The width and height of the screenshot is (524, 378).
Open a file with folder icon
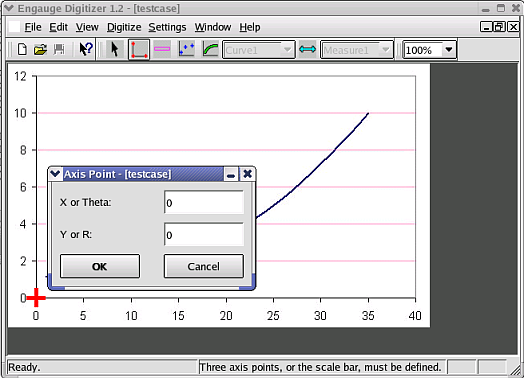[x=40, y=50]
